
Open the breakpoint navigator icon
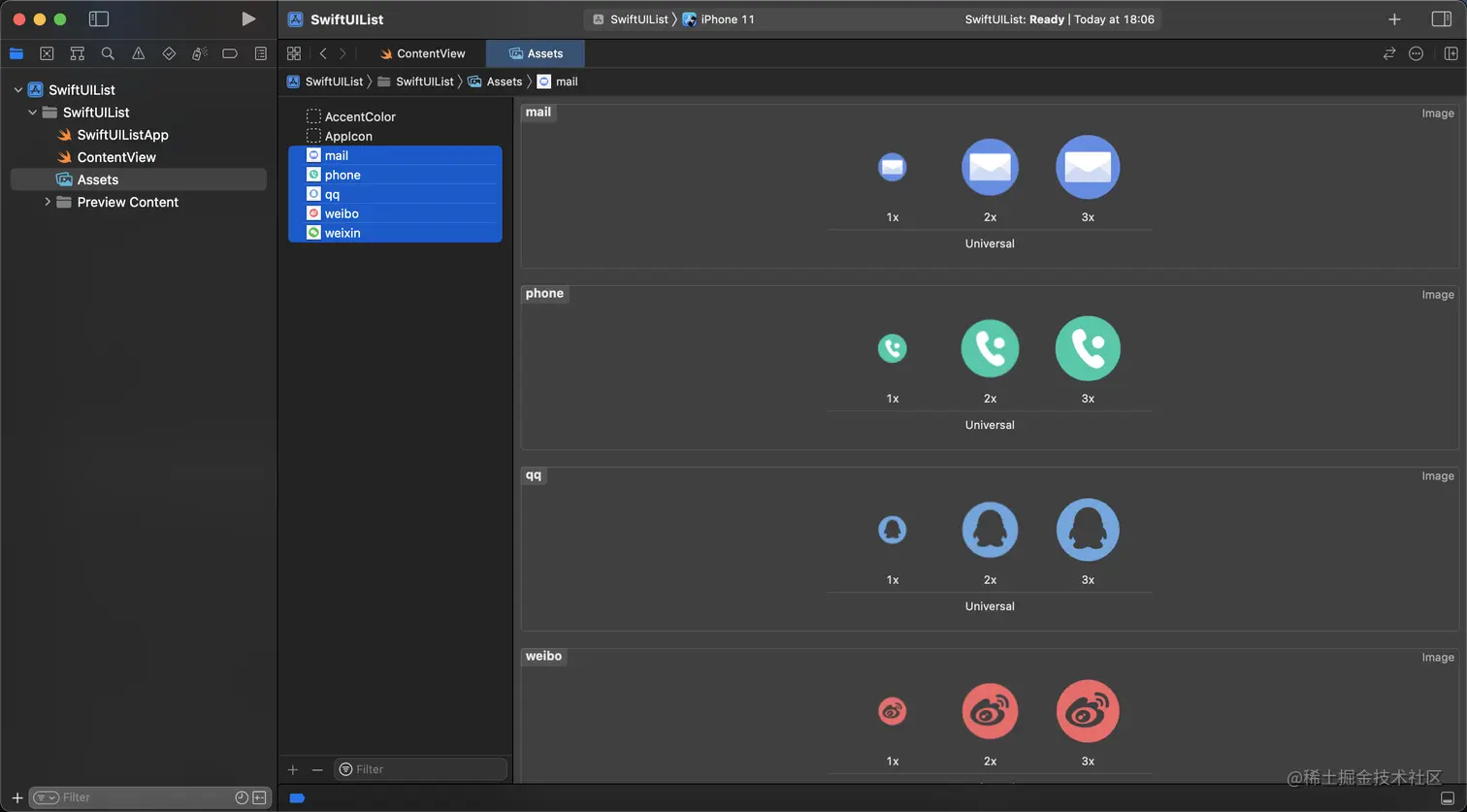point(230,53)
